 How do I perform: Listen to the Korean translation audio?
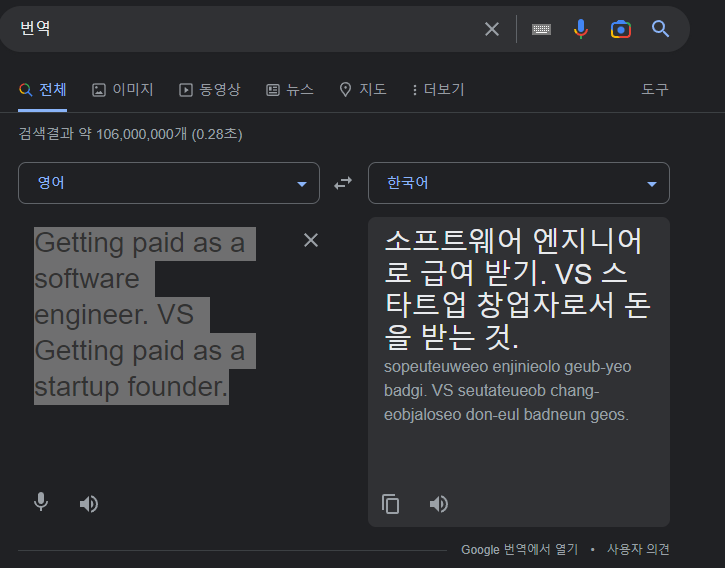click(438, 504)
